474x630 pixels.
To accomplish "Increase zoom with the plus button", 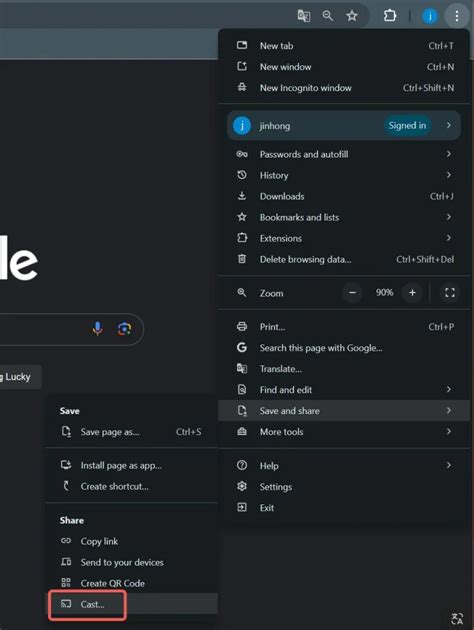I will (412, 292).
